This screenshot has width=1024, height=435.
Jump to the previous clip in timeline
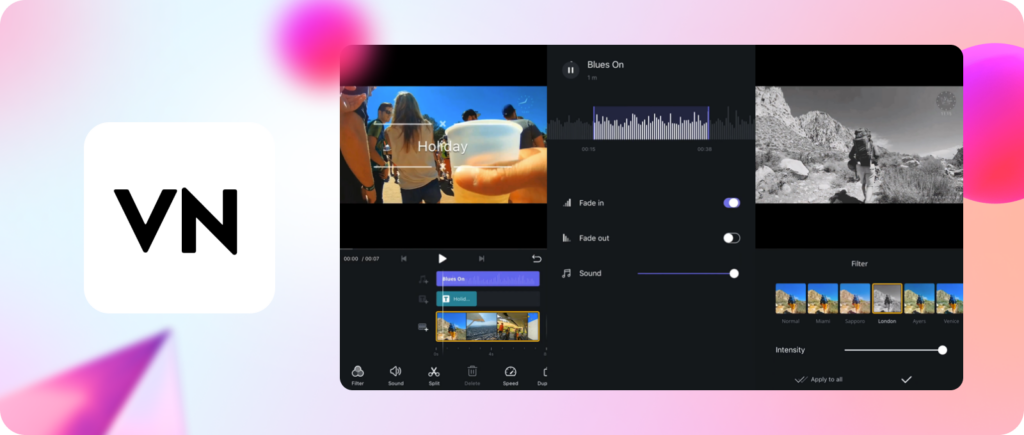[404, 258]
